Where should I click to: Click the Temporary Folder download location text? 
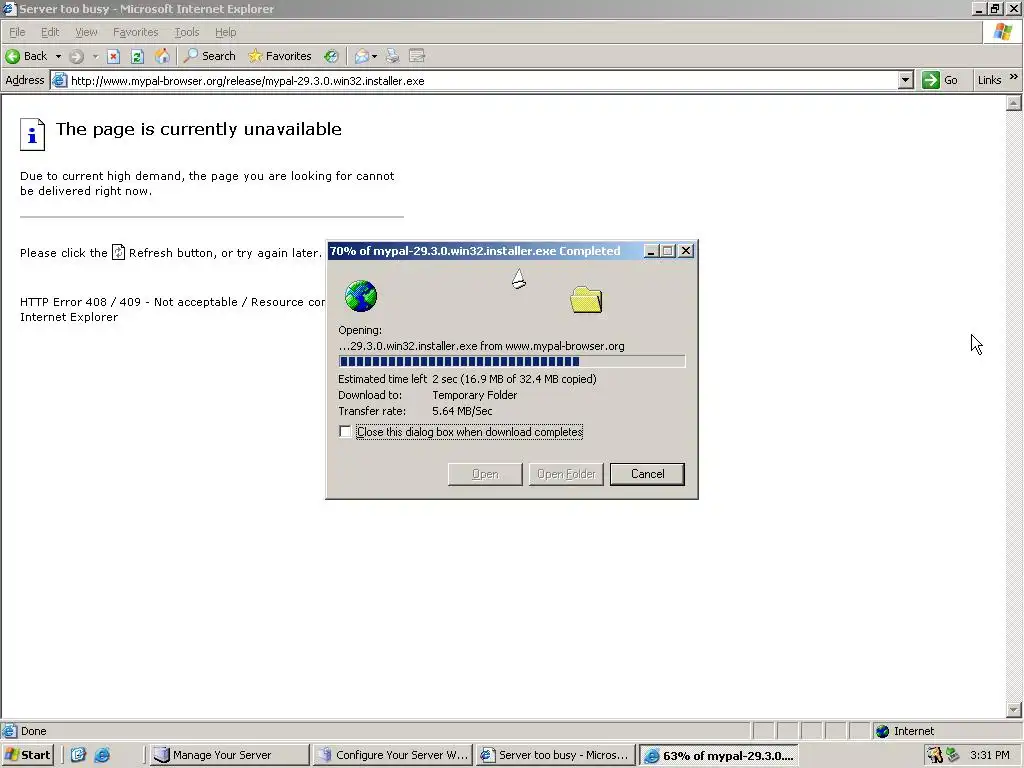(475, 395)
